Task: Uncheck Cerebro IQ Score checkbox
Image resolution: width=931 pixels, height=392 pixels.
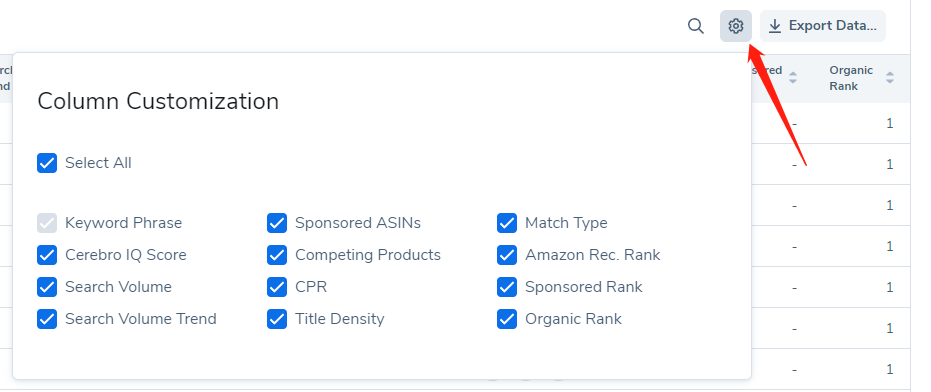Action: pyautogui.click(x=47, y=255)
